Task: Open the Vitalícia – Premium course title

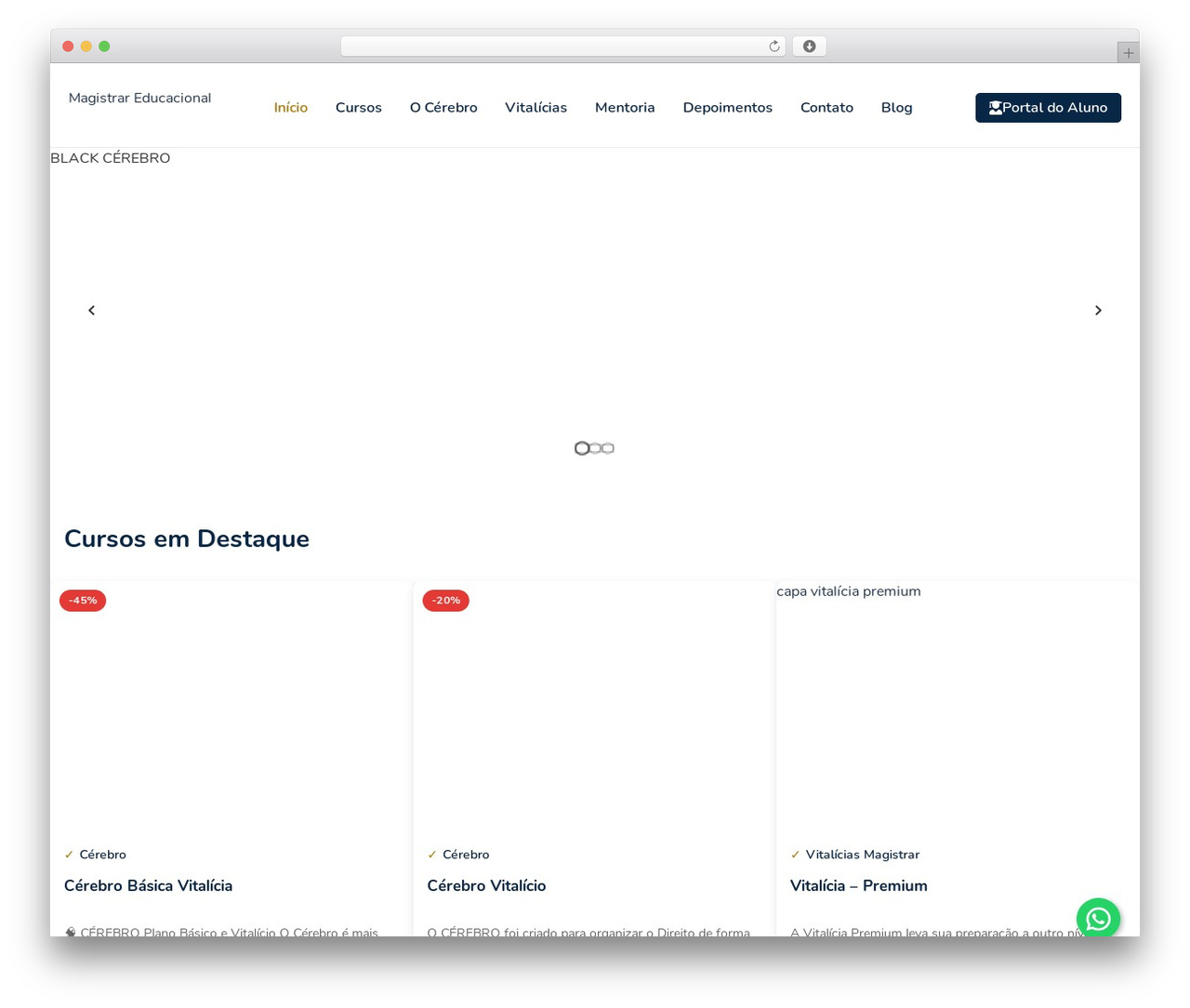Action: point(859,886)
